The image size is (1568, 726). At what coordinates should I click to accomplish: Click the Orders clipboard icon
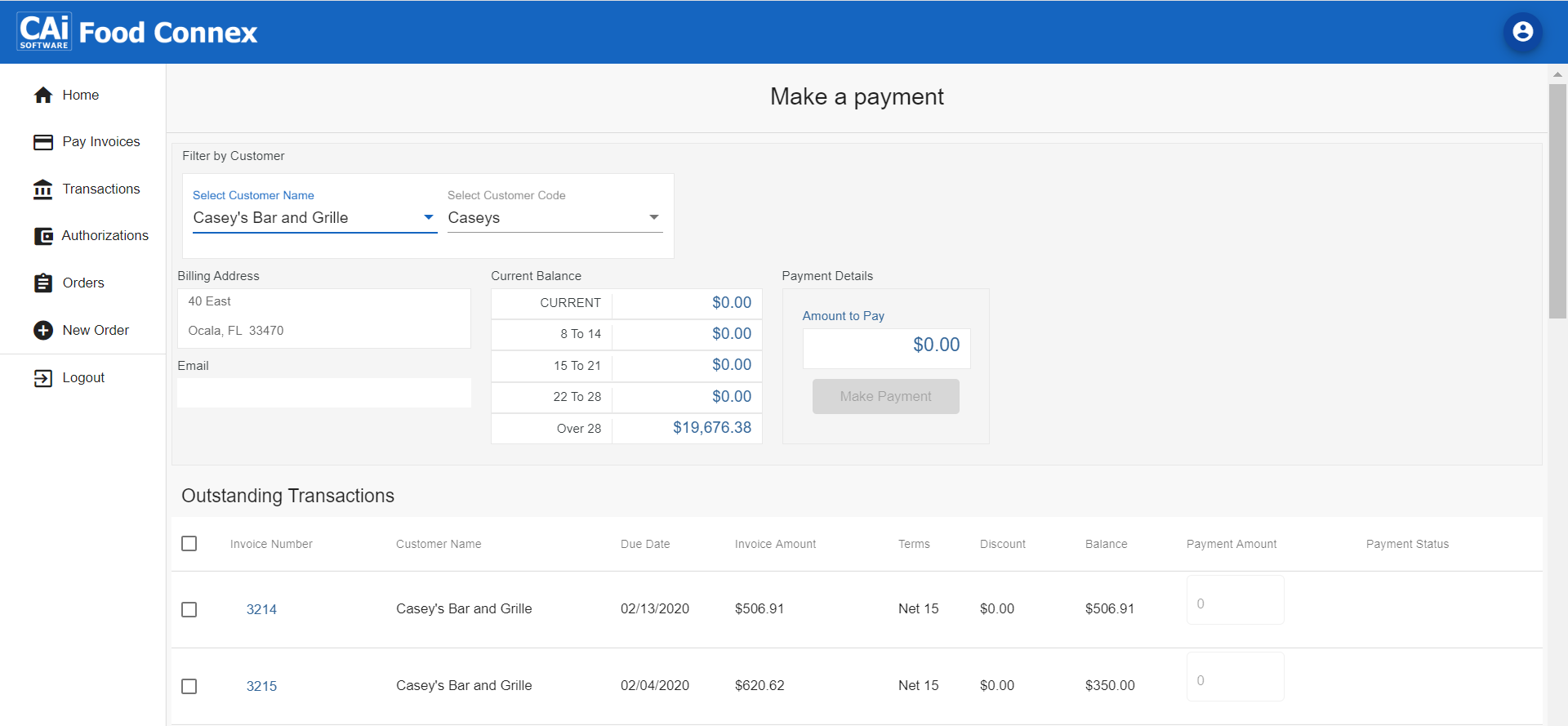(43, 283)
